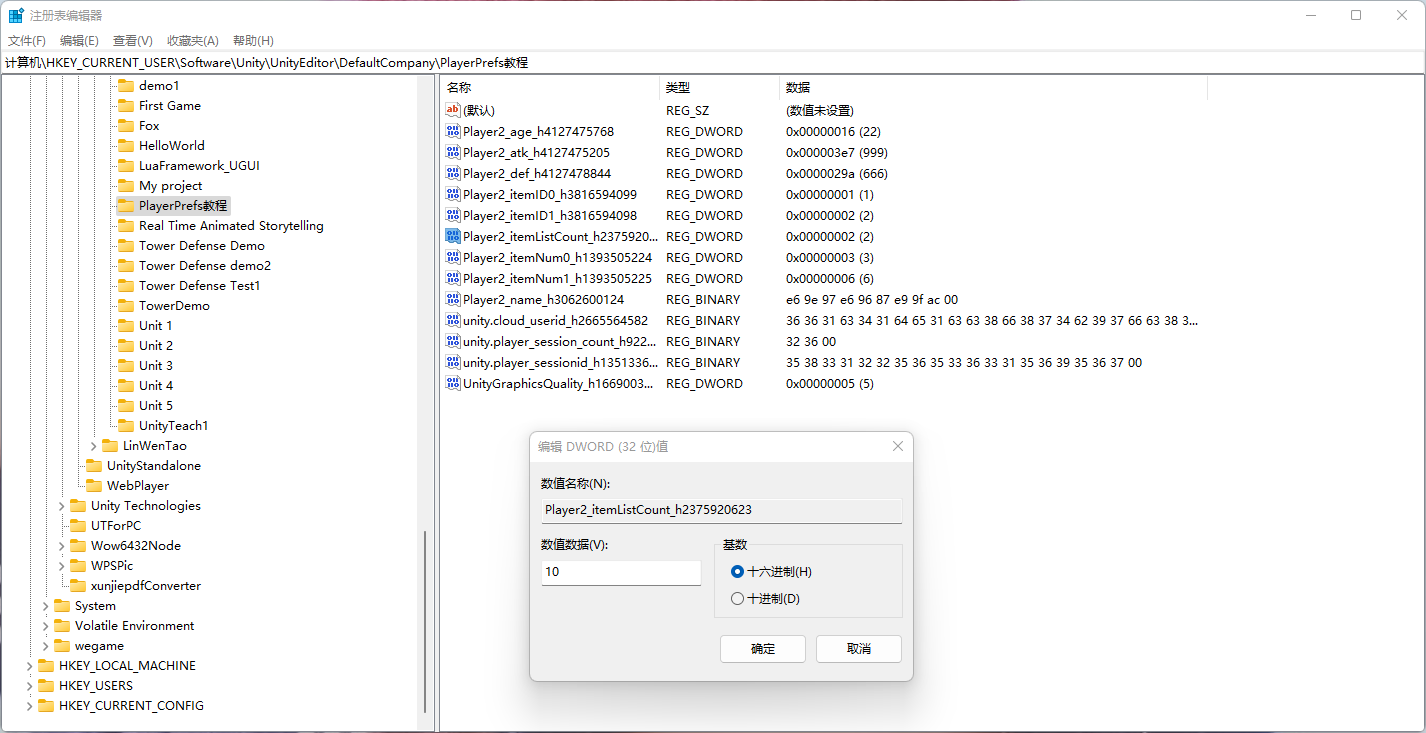Open the 收藏夹(A) favorites menu
The image size is (1426, 733).
[x=192, y=41]
